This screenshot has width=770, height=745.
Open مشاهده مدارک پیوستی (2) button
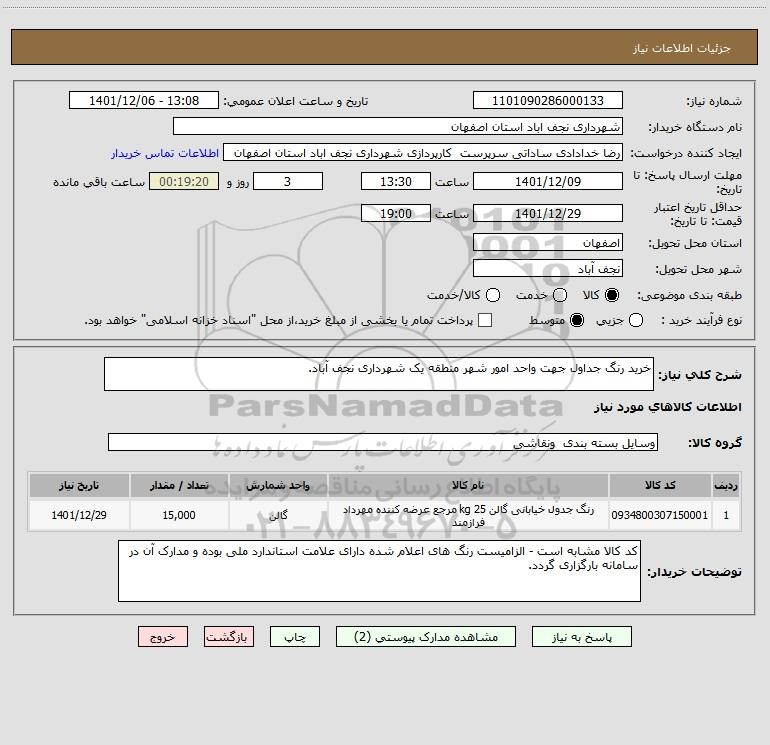(x=426, y=637)
